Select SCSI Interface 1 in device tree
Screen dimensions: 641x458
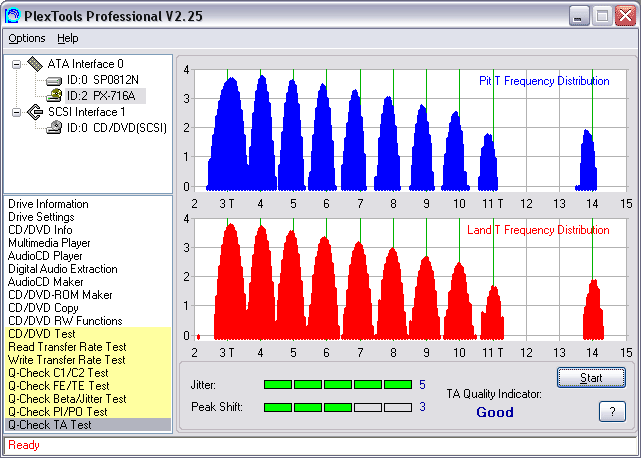pyautogui.click(x=86, y=112)
